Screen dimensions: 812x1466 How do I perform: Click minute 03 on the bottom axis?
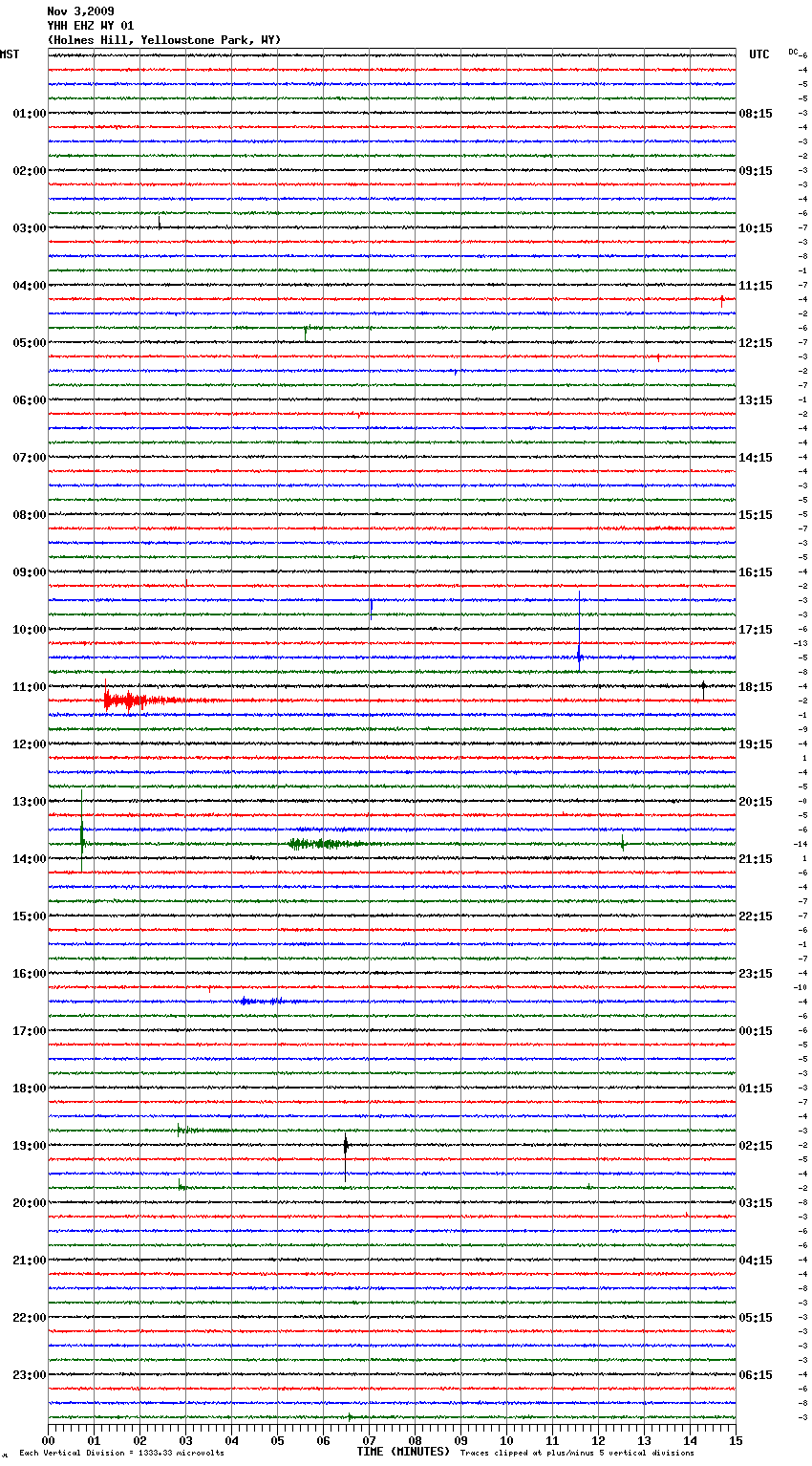[x=185, y=1440]
